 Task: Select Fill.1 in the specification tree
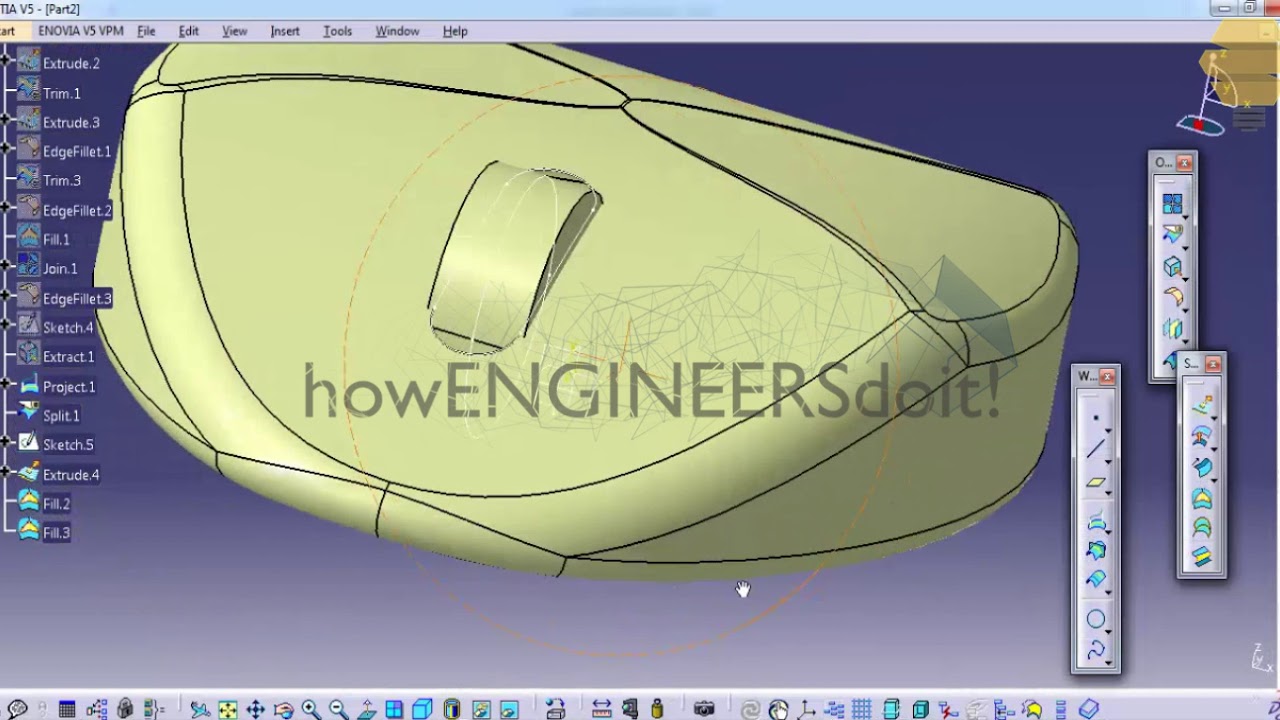56,239
